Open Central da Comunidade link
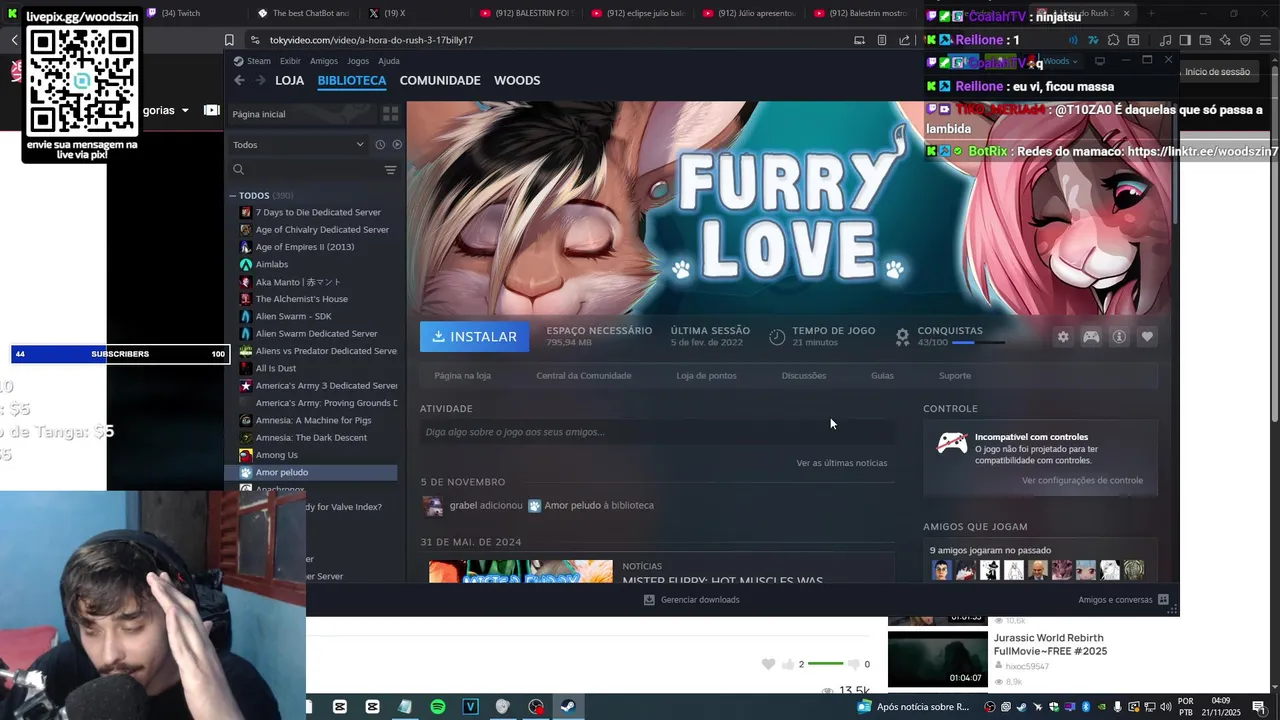Image resolution: width=1280 pixels, height=720 pixels. [x=584, y=376]
